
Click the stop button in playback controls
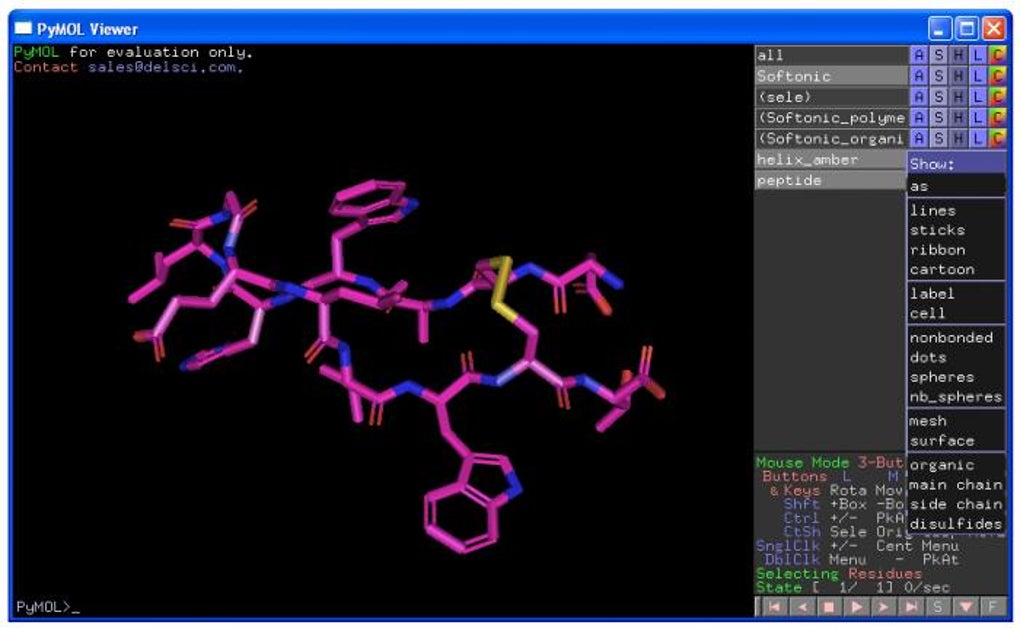pyautogui.click(x=829, y=607)
